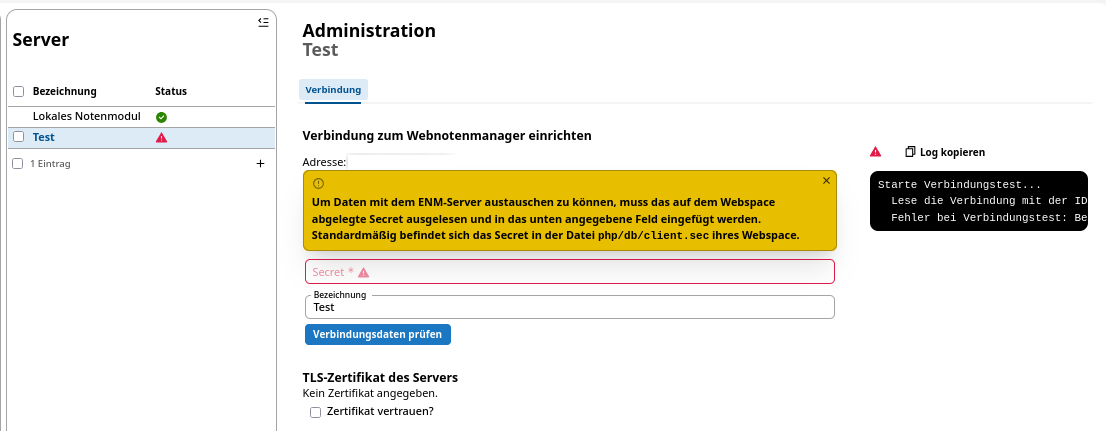Sort by the Status column header

[171, 91]
